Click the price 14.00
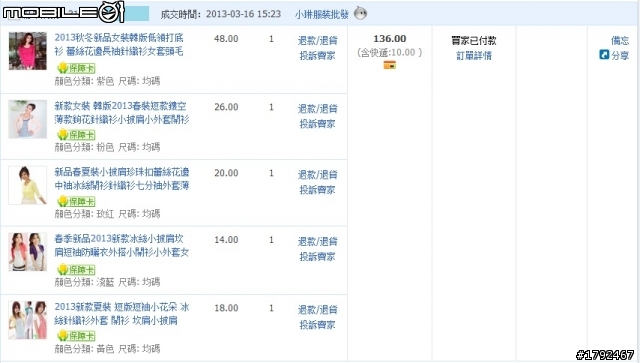Image resolution: width=640 pixels, height=363 pixels. coord(226,240)
